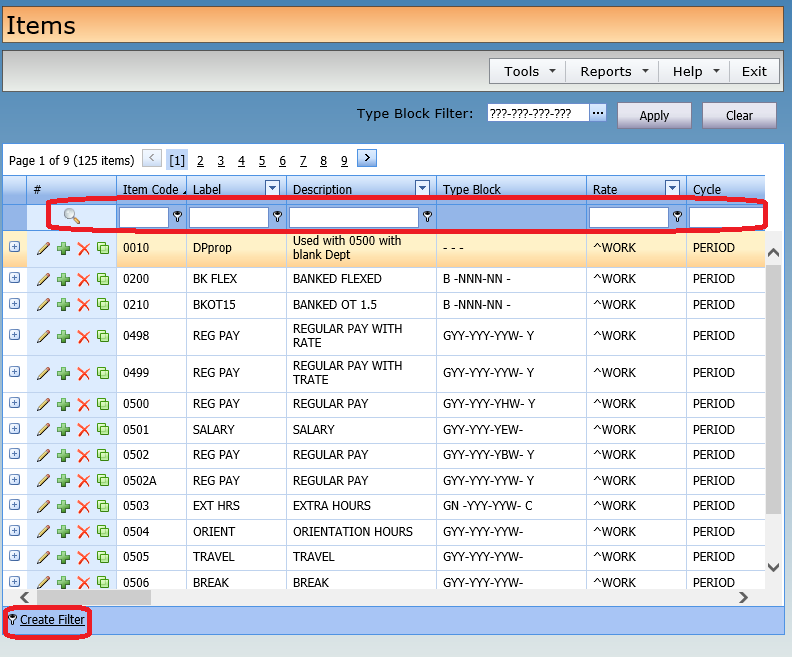This screenshot has height=657, width=793.
Task: Go to page 5 of results
Action: (262, 160)
